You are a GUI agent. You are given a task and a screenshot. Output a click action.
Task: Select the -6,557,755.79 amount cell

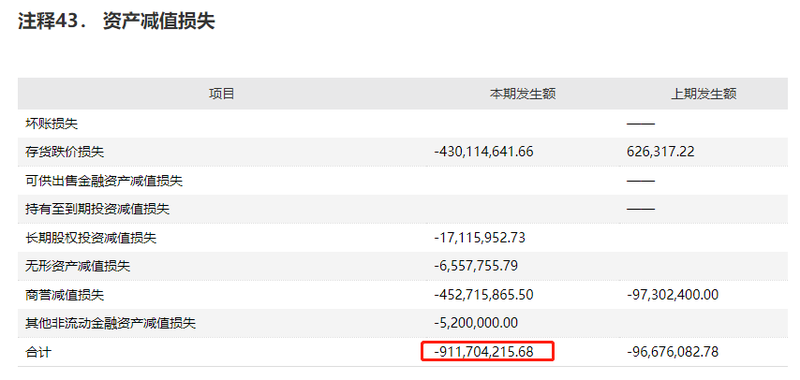coord(476,266)
